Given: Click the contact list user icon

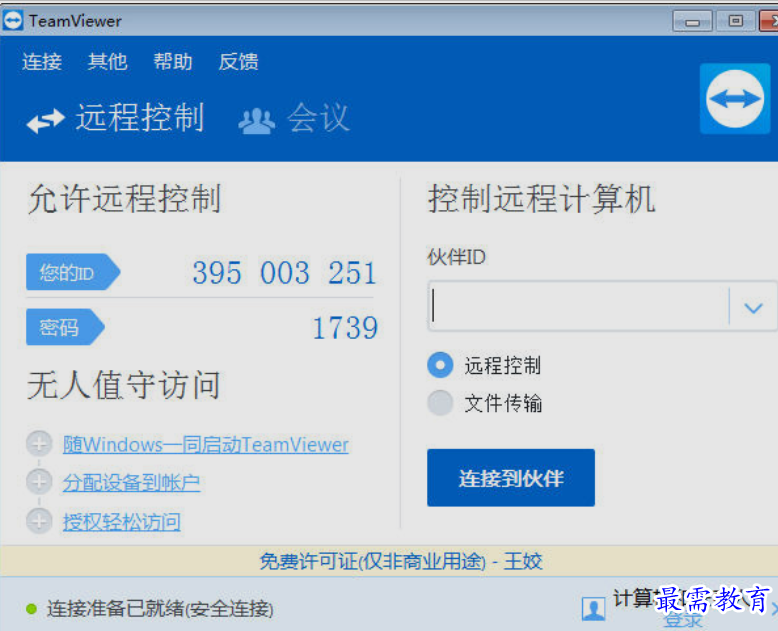Looking at the screenshot, I should coord(593,609).
